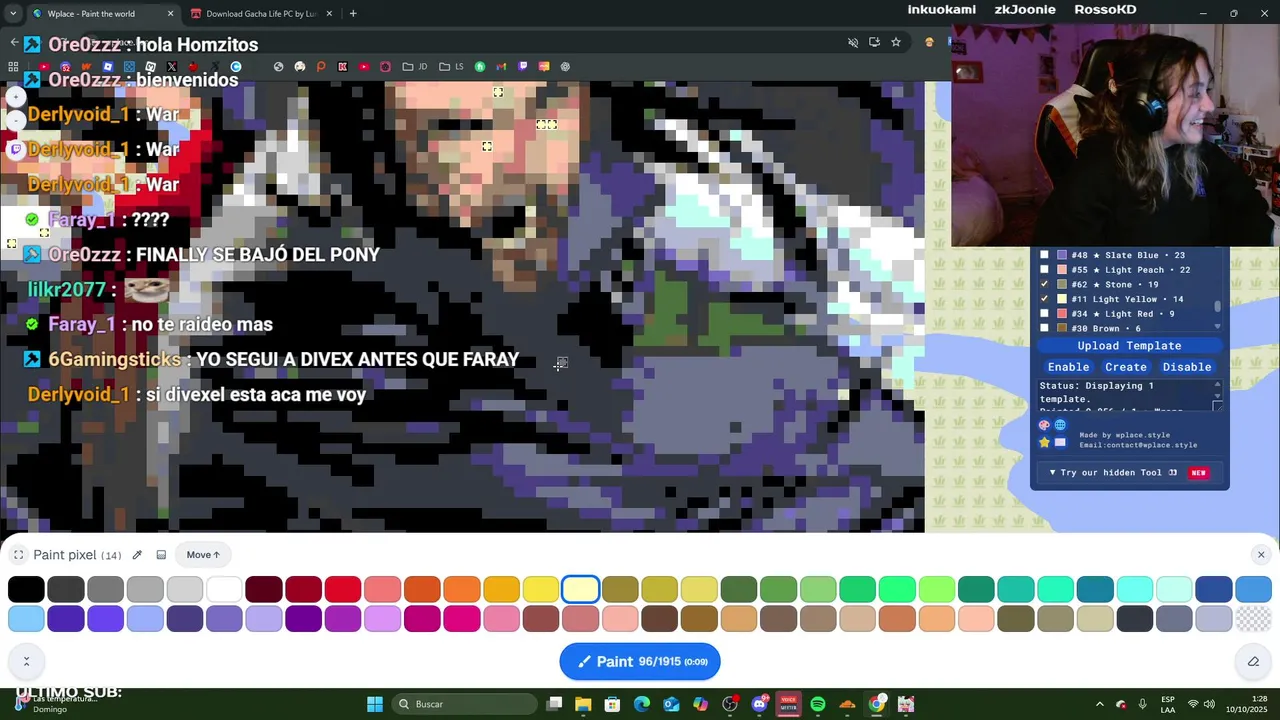Collapse the color palette with double-chevron button
This screenshot has height=720, width=1280.
click(x=26, y=661)
